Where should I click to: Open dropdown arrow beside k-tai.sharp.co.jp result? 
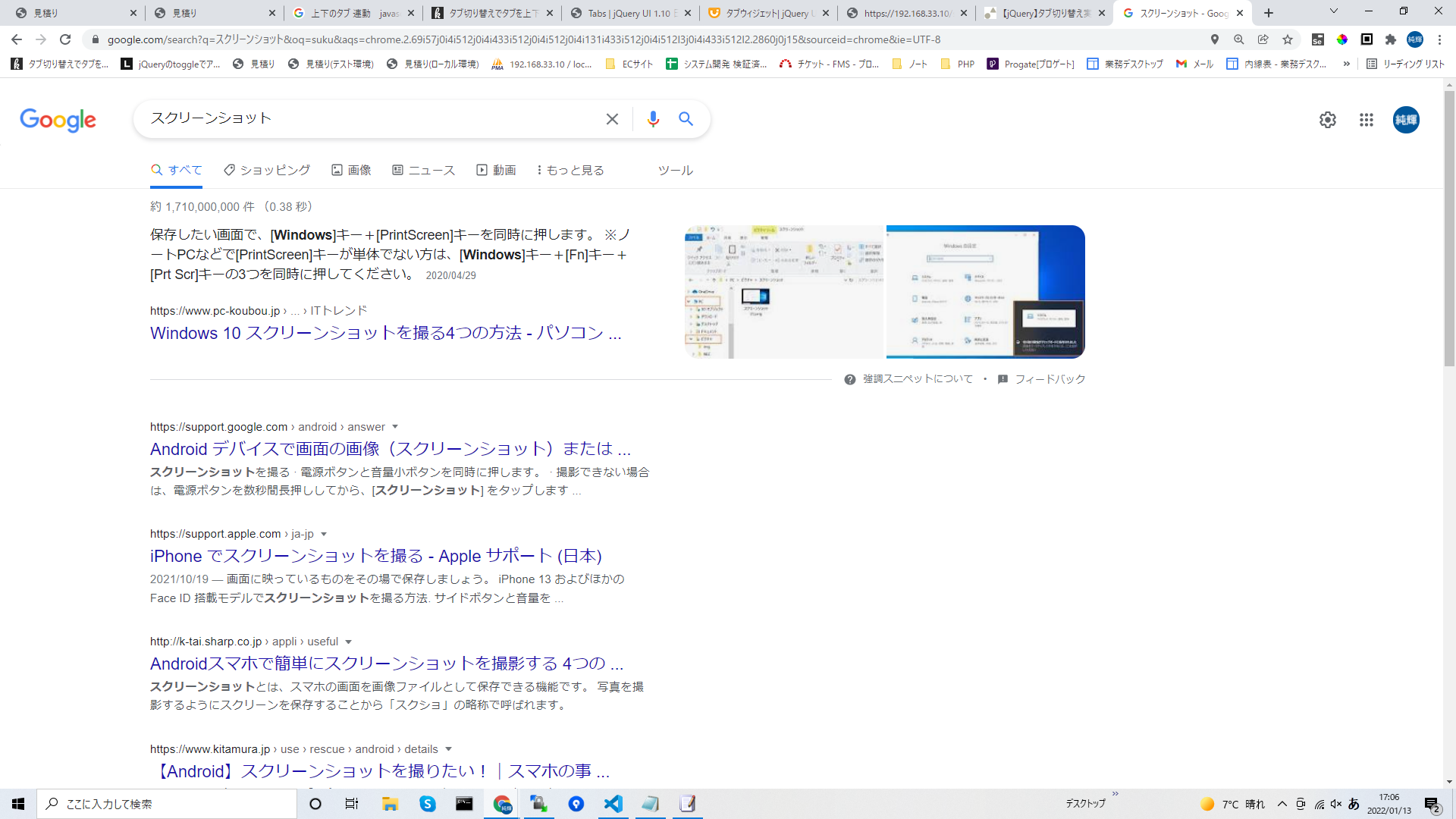click(x=348, y=642)
